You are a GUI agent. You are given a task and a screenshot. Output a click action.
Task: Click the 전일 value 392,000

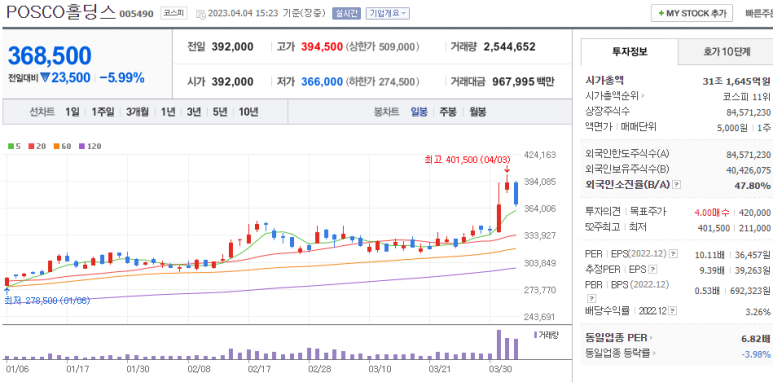point(233,47)
